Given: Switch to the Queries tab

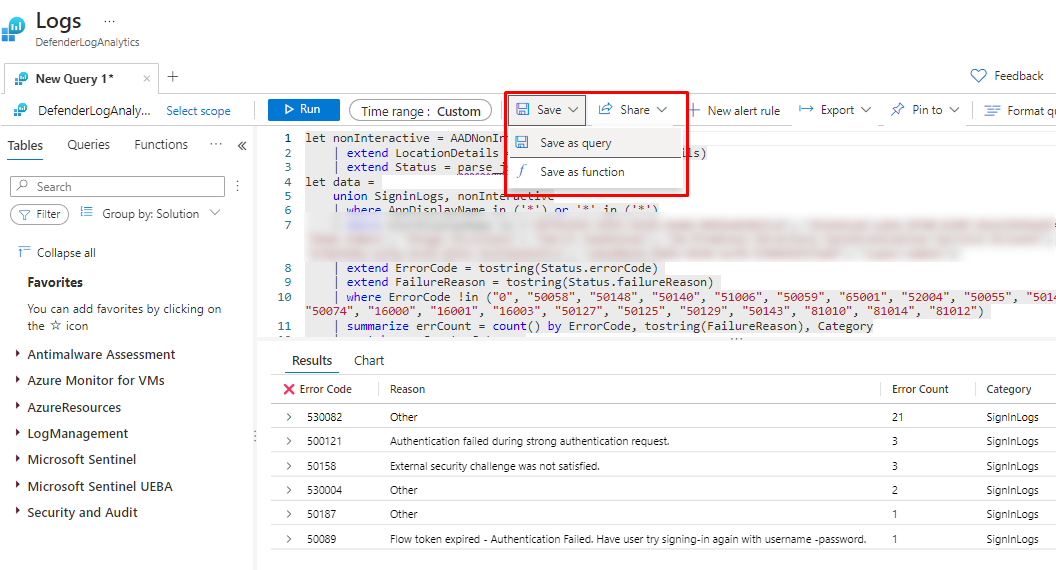Looking at the screenshot, I should point(88,145).
